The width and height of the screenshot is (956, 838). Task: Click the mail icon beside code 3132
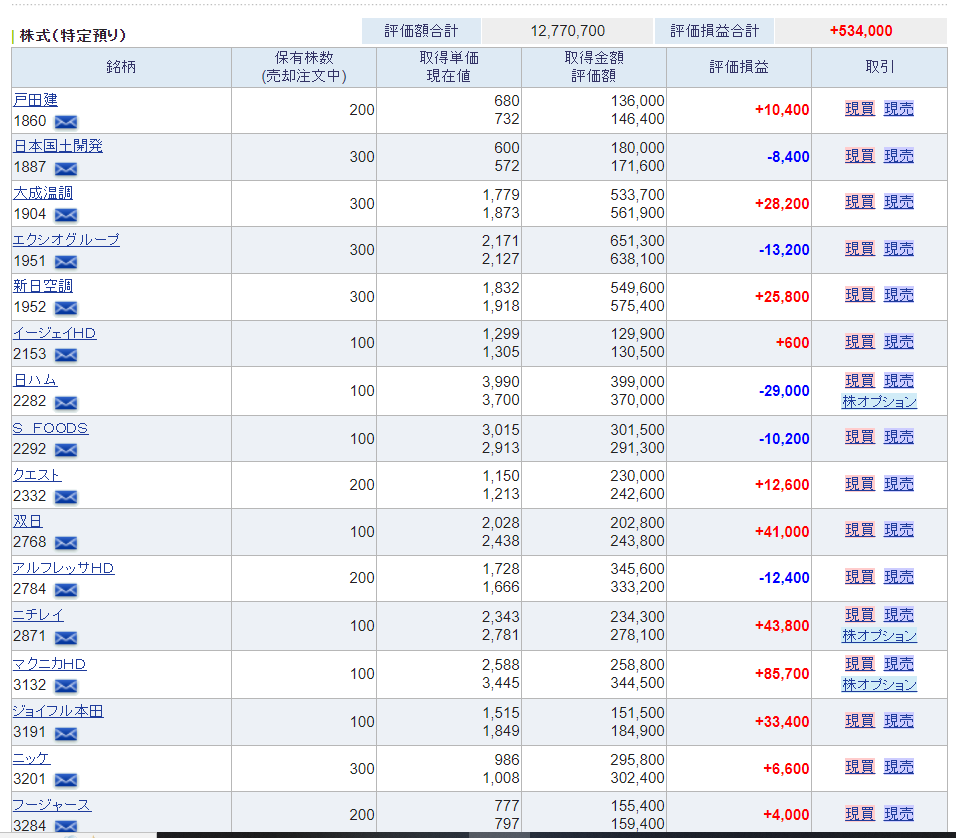66,686
